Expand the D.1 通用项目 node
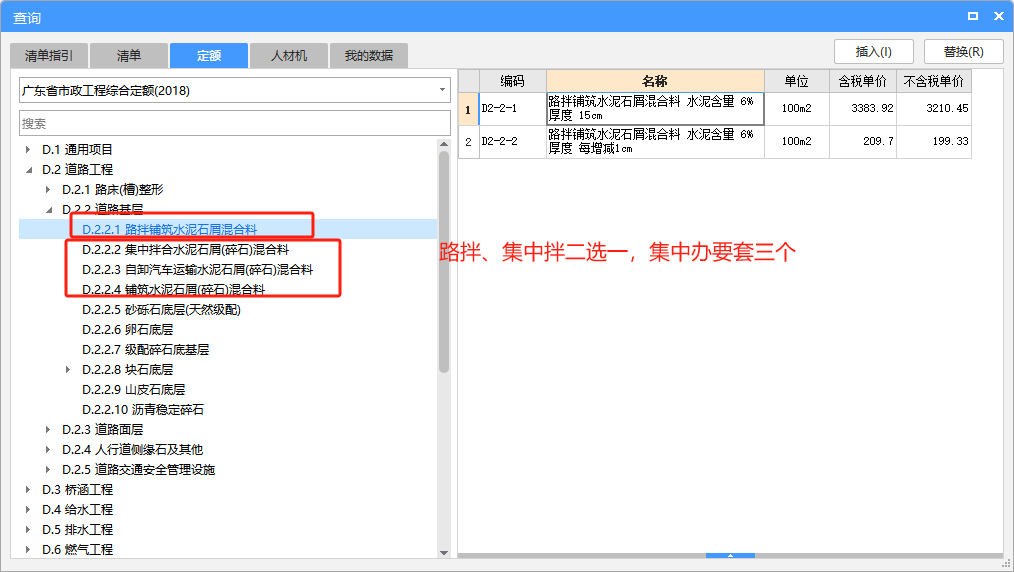Image resolution: width=1014 pixels, height=572 pixels. click(28, 149)
